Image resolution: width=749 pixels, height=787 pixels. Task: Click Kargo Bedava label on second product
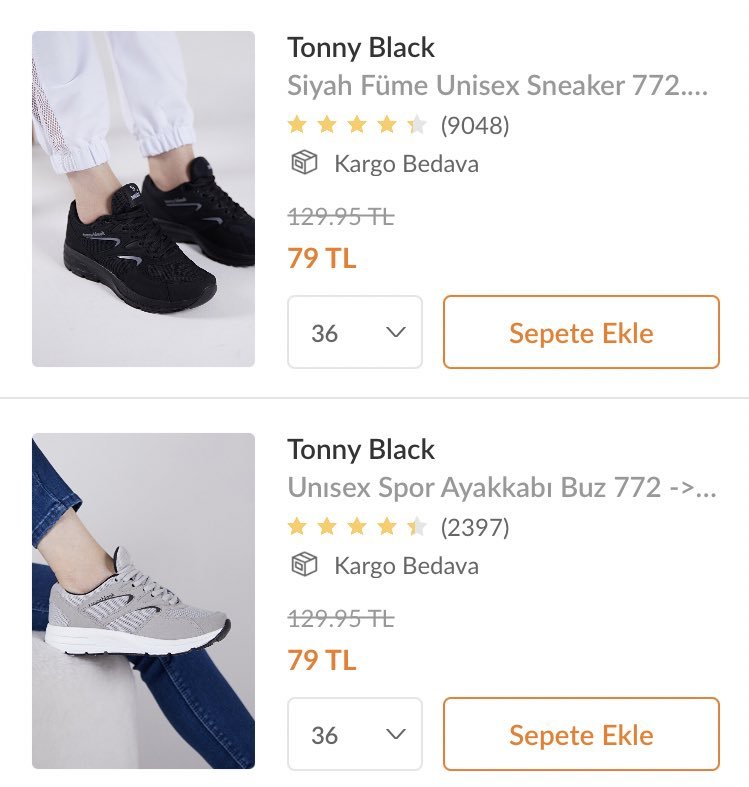click(x=406, y=566)
